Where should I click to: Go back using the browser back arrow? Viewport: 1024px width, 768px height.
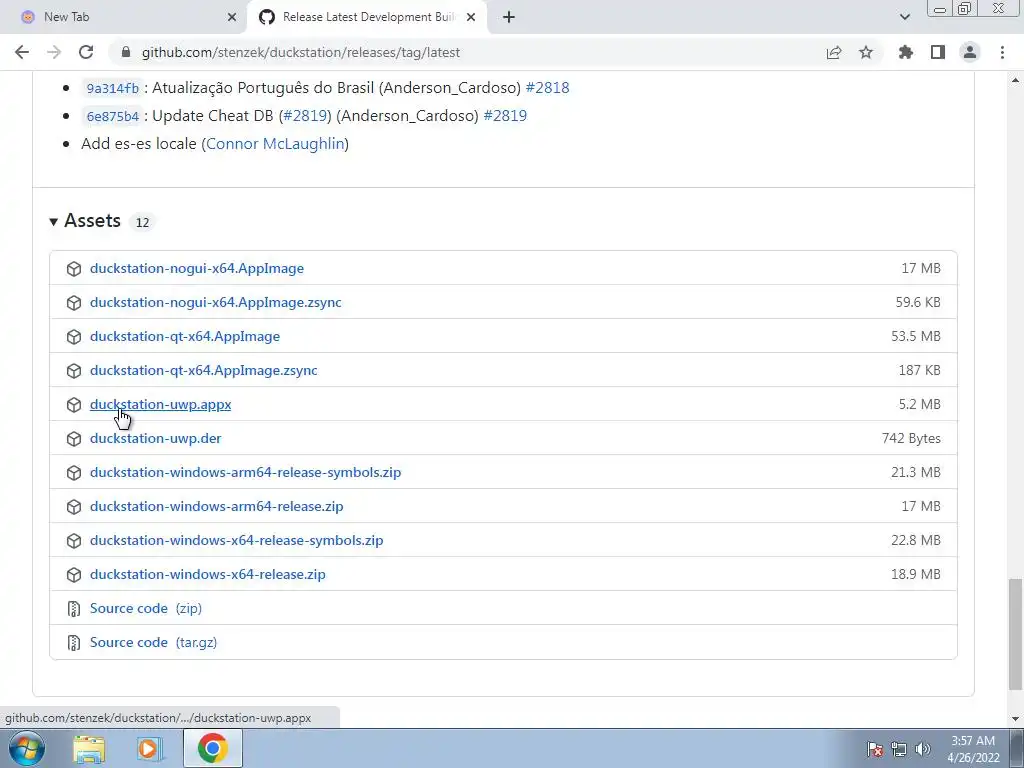pyautogui.click(x=22, y=52)
